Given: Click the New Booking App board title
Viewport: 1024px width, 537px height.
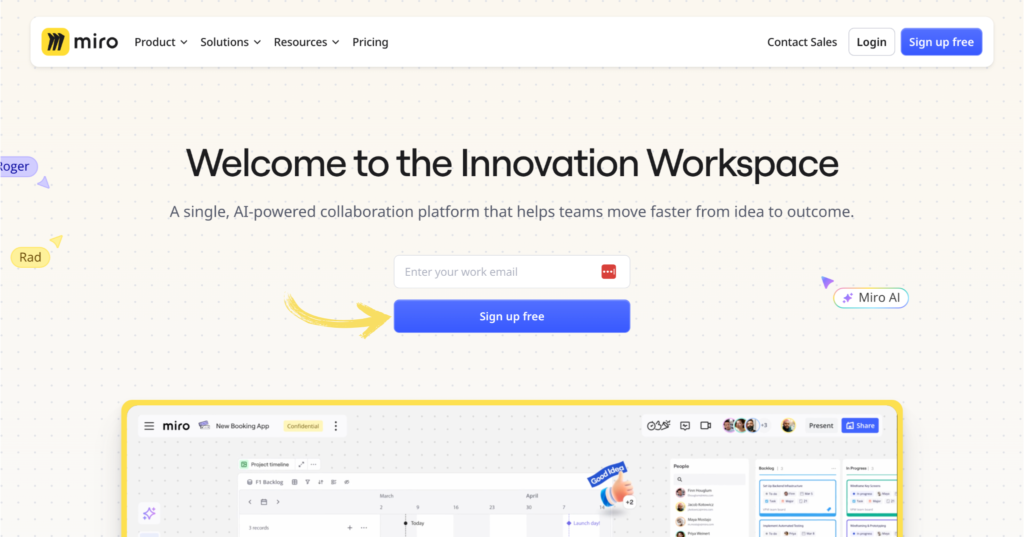Looking at the screenshot, I should pos(242,426).
